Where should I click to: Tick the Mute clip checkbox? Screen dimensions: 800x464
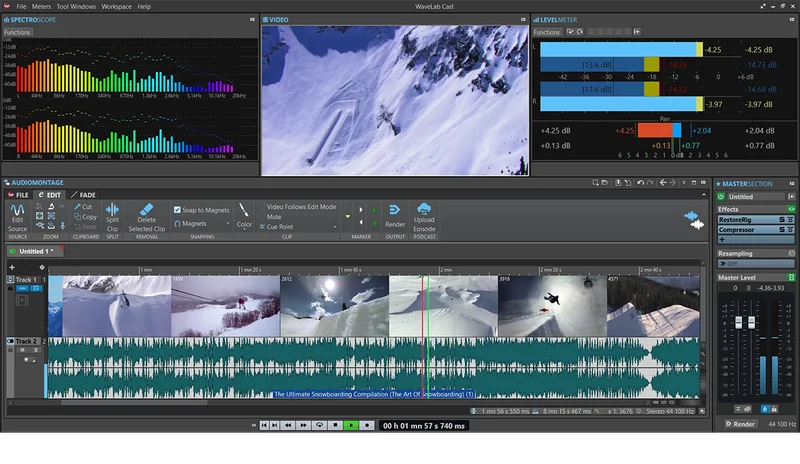click(262, 216)
